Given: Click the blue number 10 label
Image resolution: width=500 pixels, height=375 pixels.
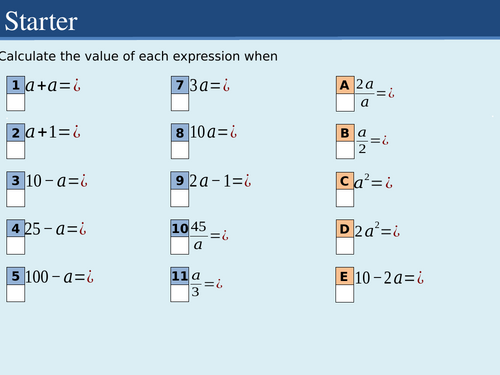Looking at the screenshot, I should click(x=180, y=228).
